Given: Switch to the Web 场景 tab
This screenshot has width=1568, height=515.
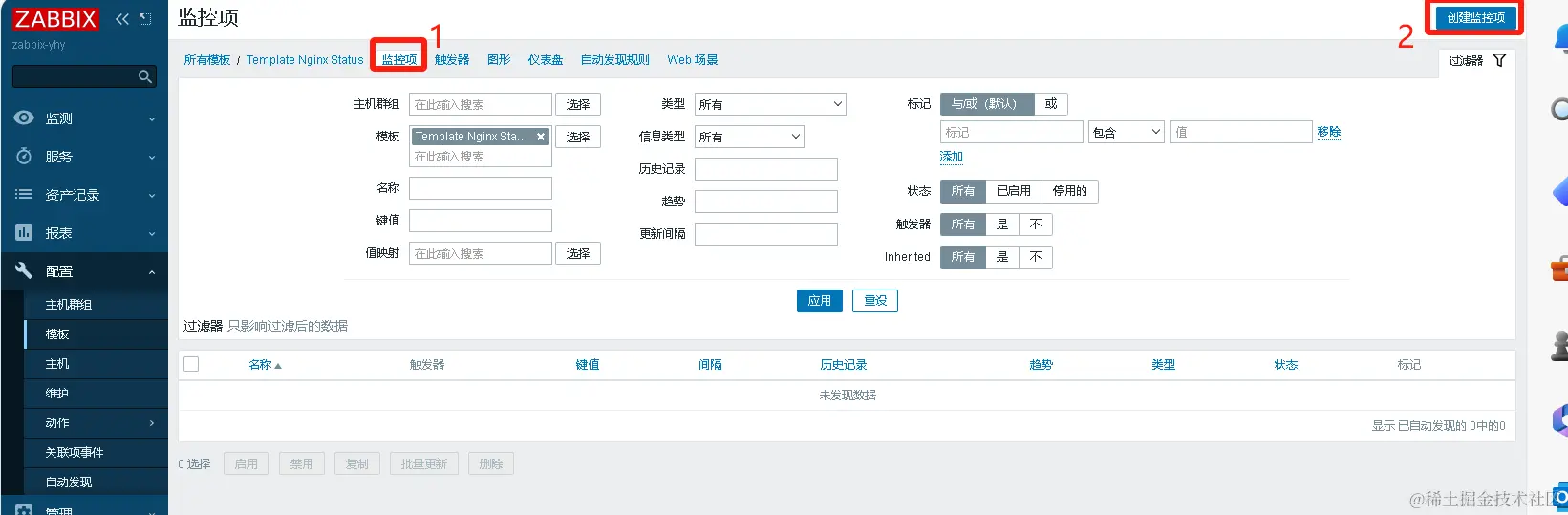Looking at the screenshot, I should tap(693, 59).
